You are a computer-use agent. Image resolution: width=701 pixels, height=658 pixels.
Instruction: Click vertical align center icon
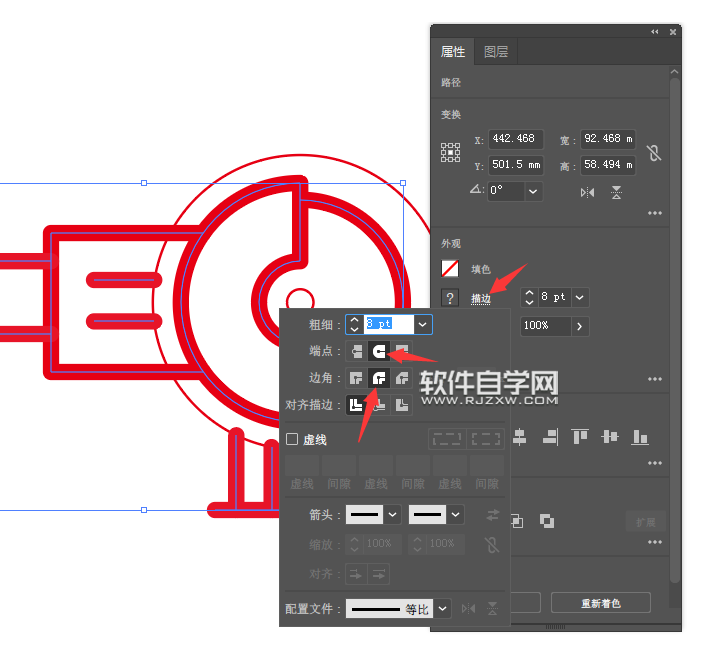[610, 437]
